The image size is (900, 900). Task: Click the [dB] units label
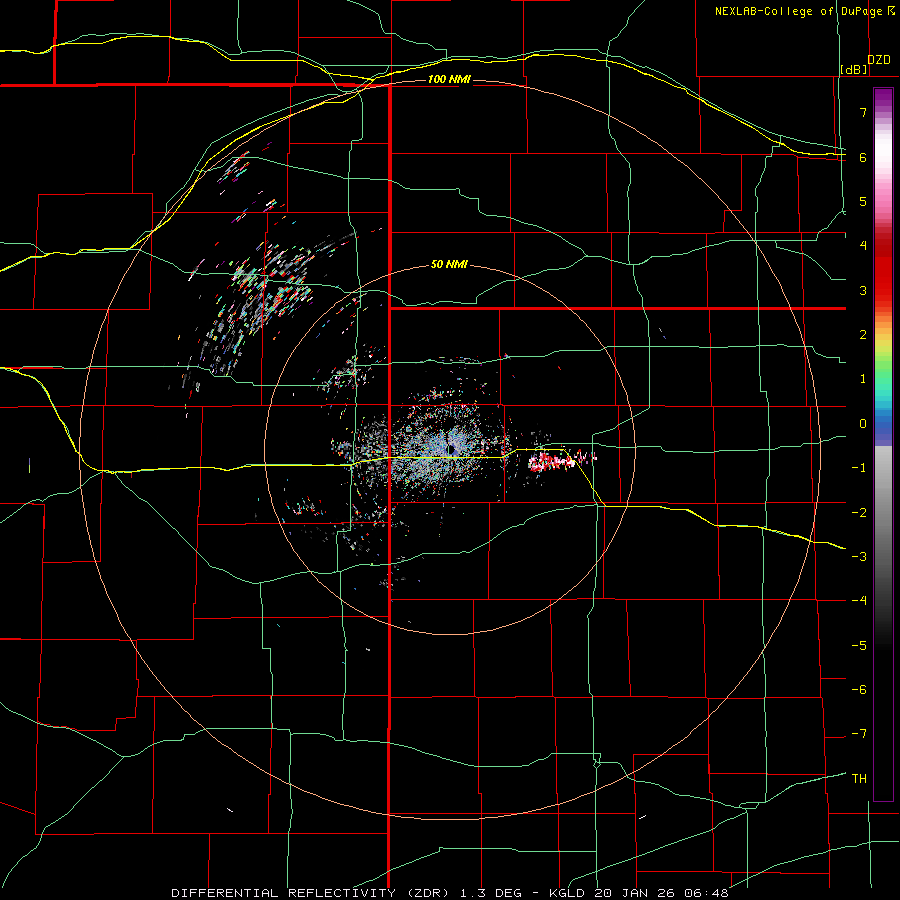(854, 69)
